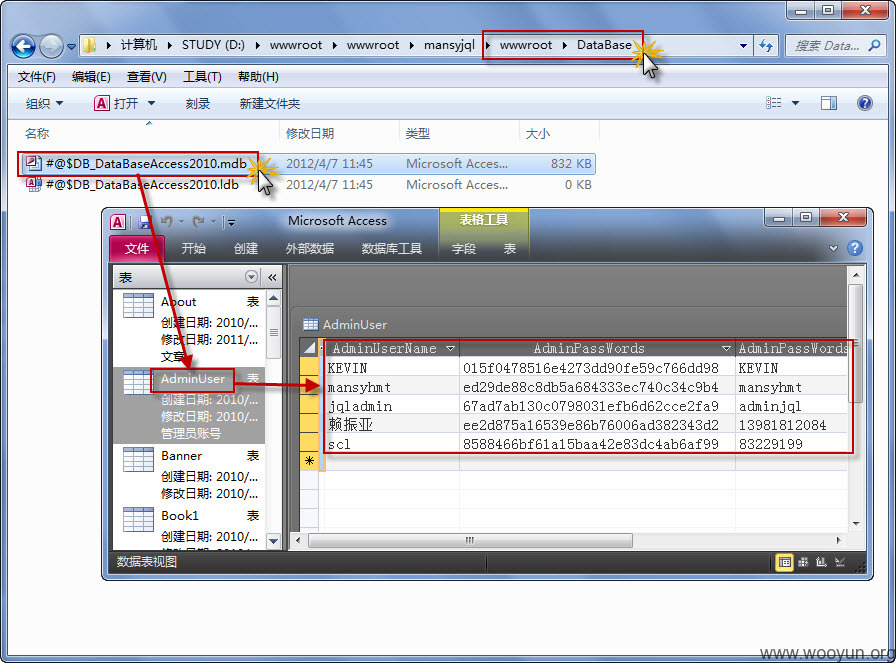The image size is (896, 663).
Task: Select STUDY (D:) in address breadcrumb
Action: (x=213, y=45)
